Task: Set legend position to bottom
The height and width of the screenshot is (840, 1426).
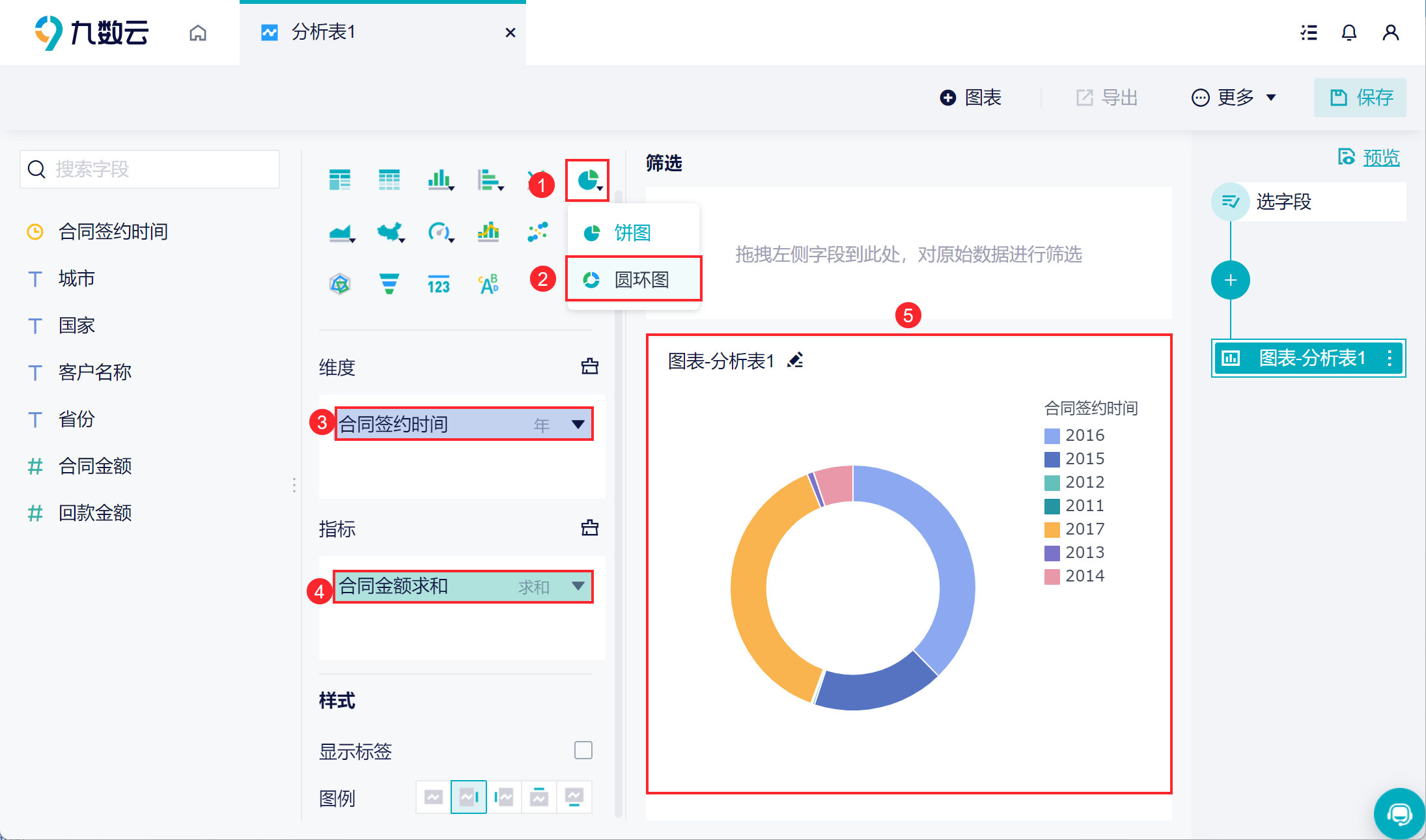Action: [574, 797]
